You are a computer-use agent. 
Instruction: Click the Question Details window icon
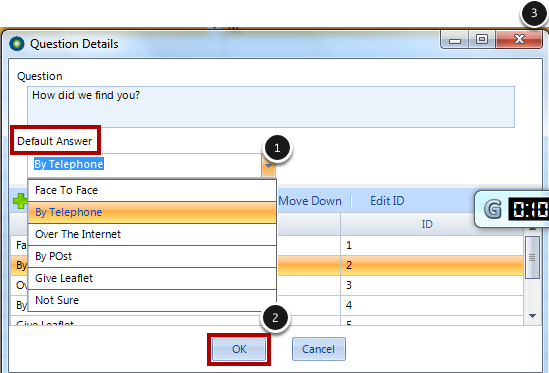(x=17, y=44)
